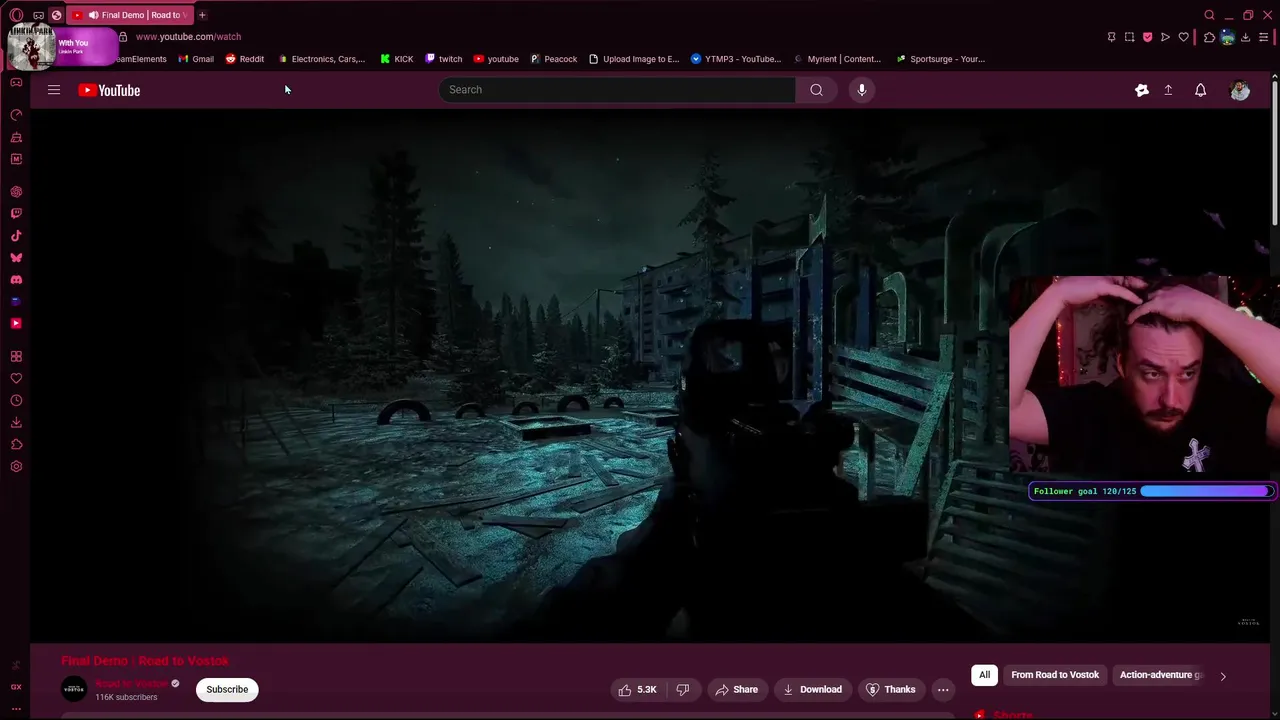The image size is (1280, 720).
Task: Open GX Control speedometer in sidebar
Action: pyautogui.click(x=16, y=115)
